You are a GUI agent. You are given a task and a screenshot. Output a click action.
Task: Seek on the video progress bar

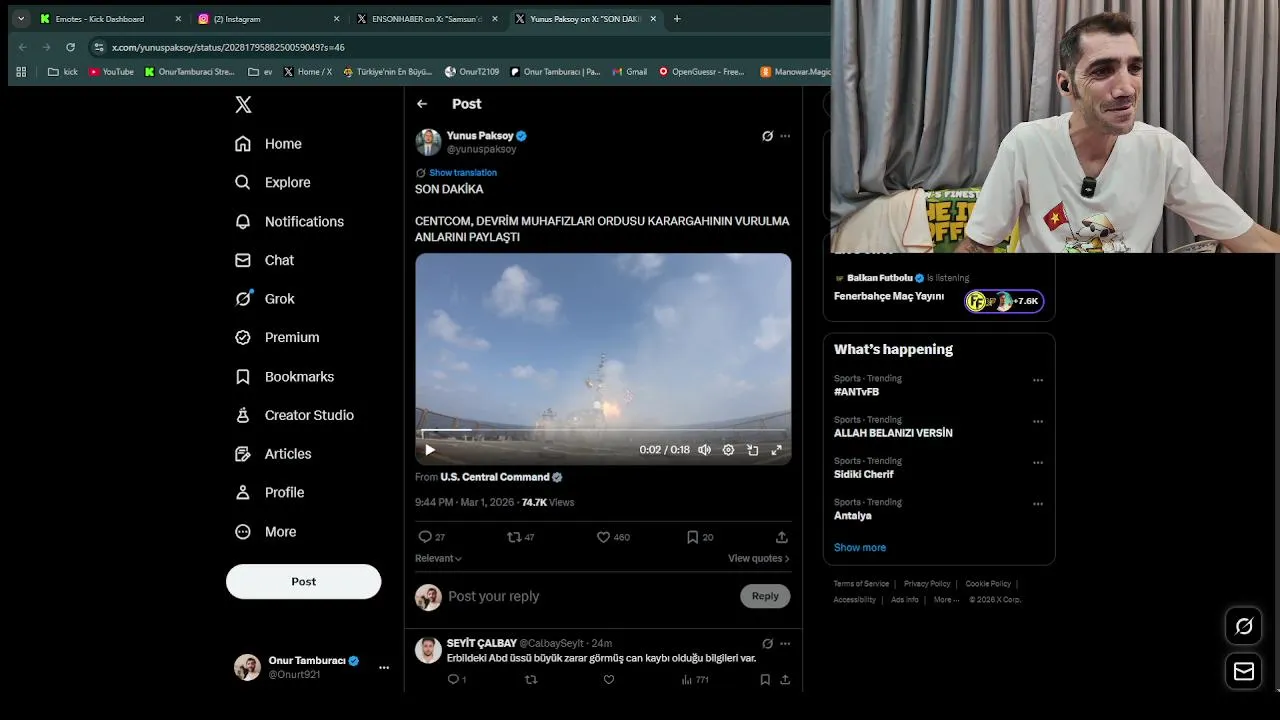603,431
